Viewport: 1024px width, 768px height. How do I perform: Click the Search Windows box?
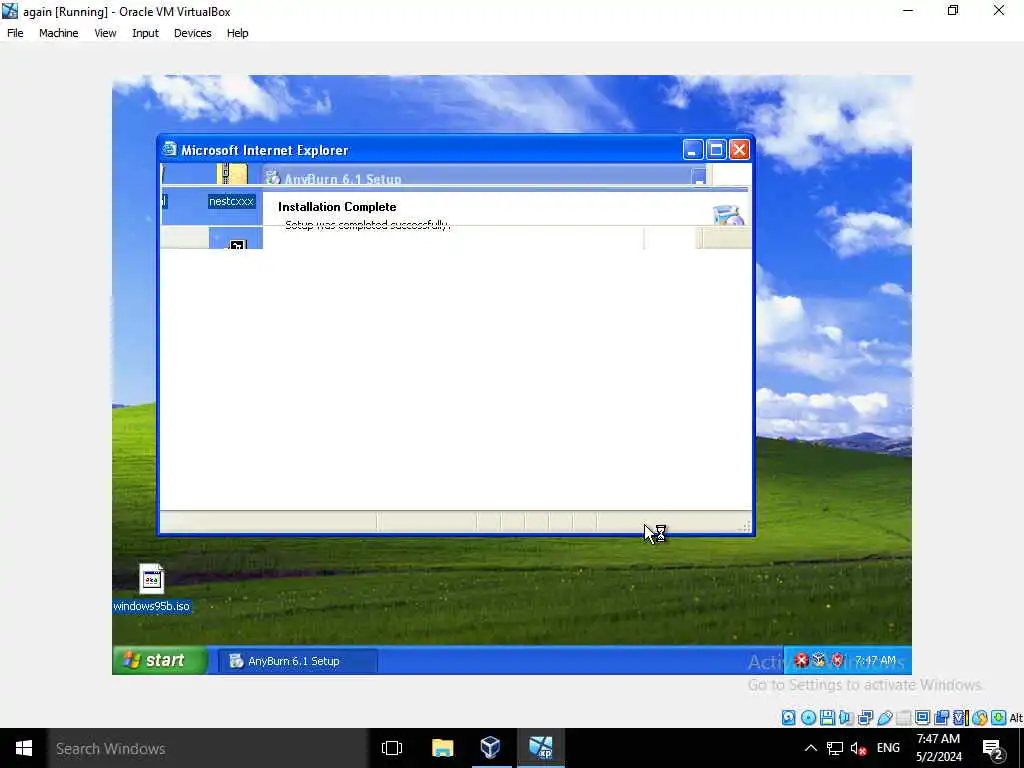[208, 748]
